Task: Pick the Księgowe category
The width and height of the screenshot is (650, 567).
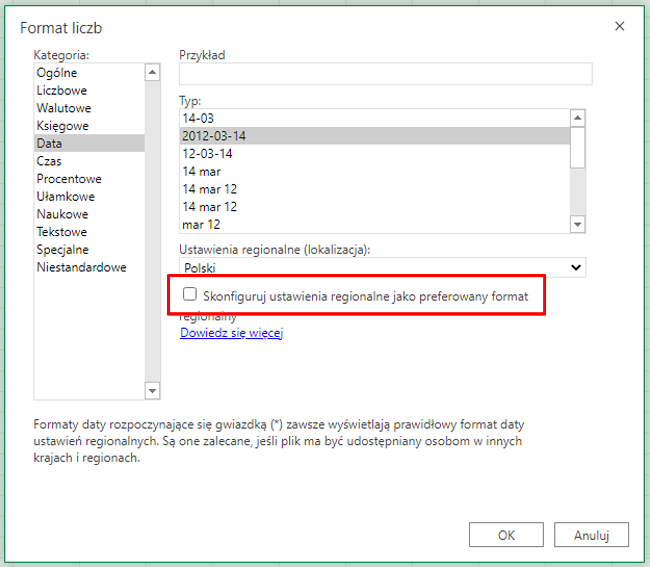Action: tap(89, 126)
